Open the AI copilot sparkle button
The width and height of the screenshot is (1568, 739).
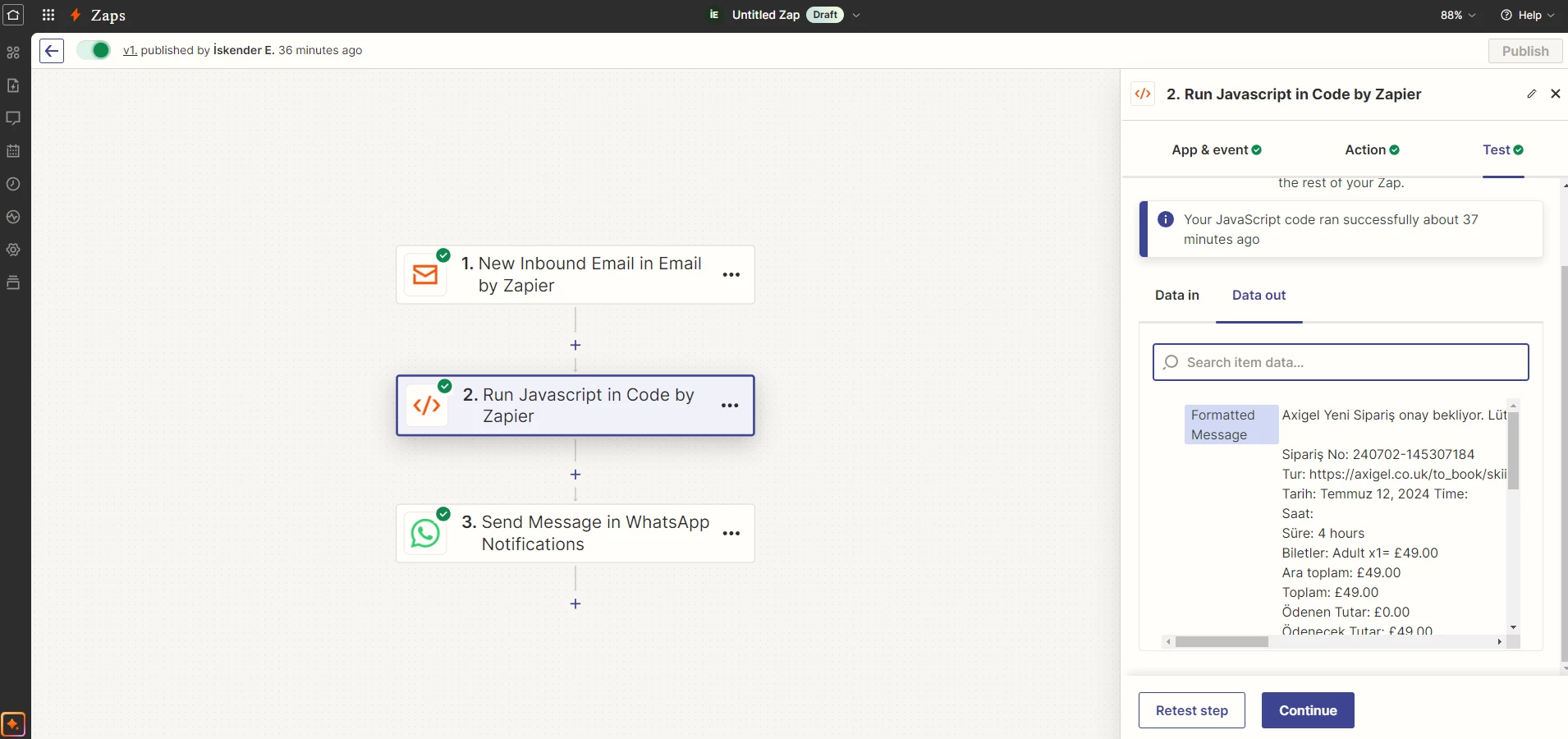click(x=13, y=724)
